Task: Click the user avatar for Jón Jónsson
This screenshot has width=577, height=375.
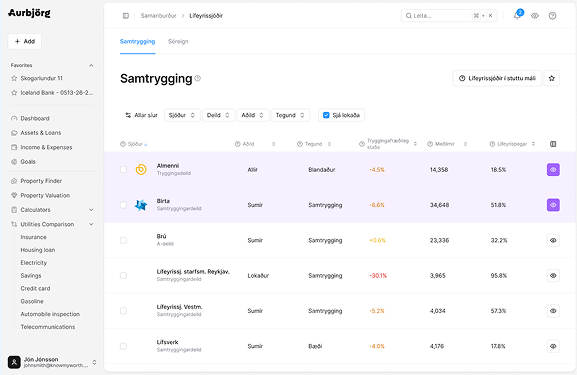Action: pyautogui.click(x=14, y=362)
